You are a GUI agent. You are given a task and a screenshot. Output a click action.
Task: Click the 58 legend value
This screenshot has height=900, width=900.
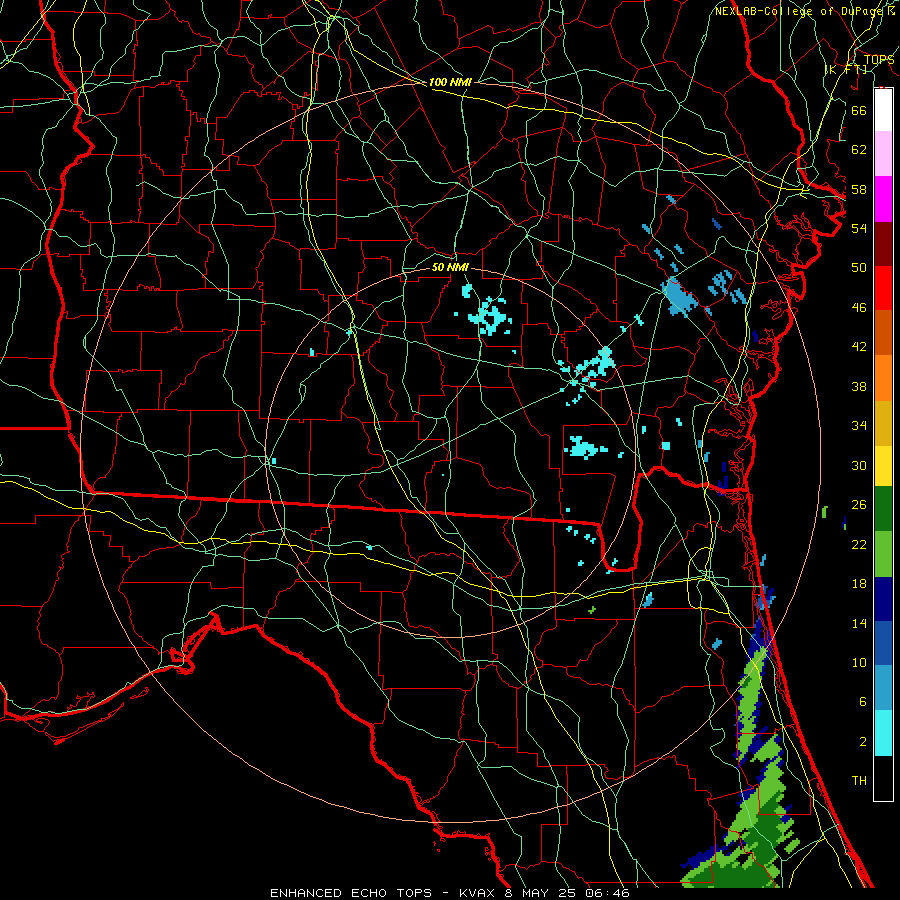[x=859, y=189]
